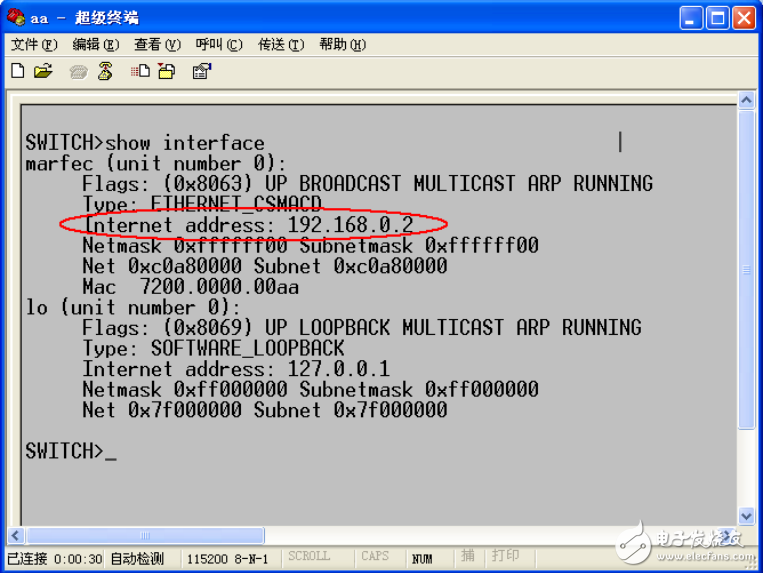Click the Disconnect phone icon
This screenshot has height=573, width=763.
point(105,71)
